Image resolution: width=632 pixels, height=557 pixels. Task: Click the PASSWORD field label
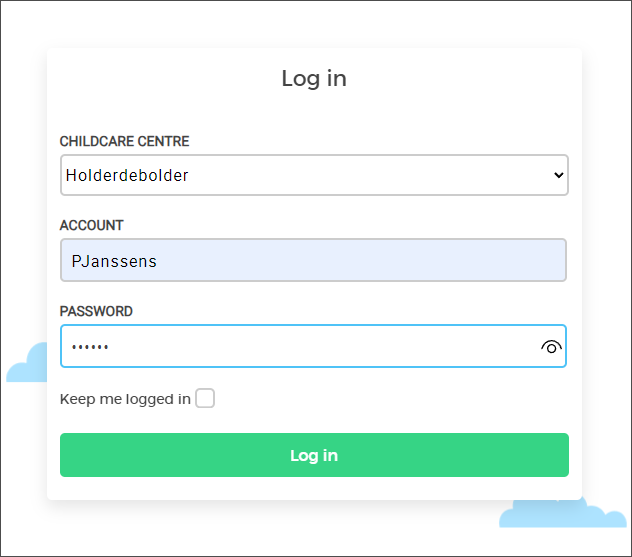pos(96,311)
